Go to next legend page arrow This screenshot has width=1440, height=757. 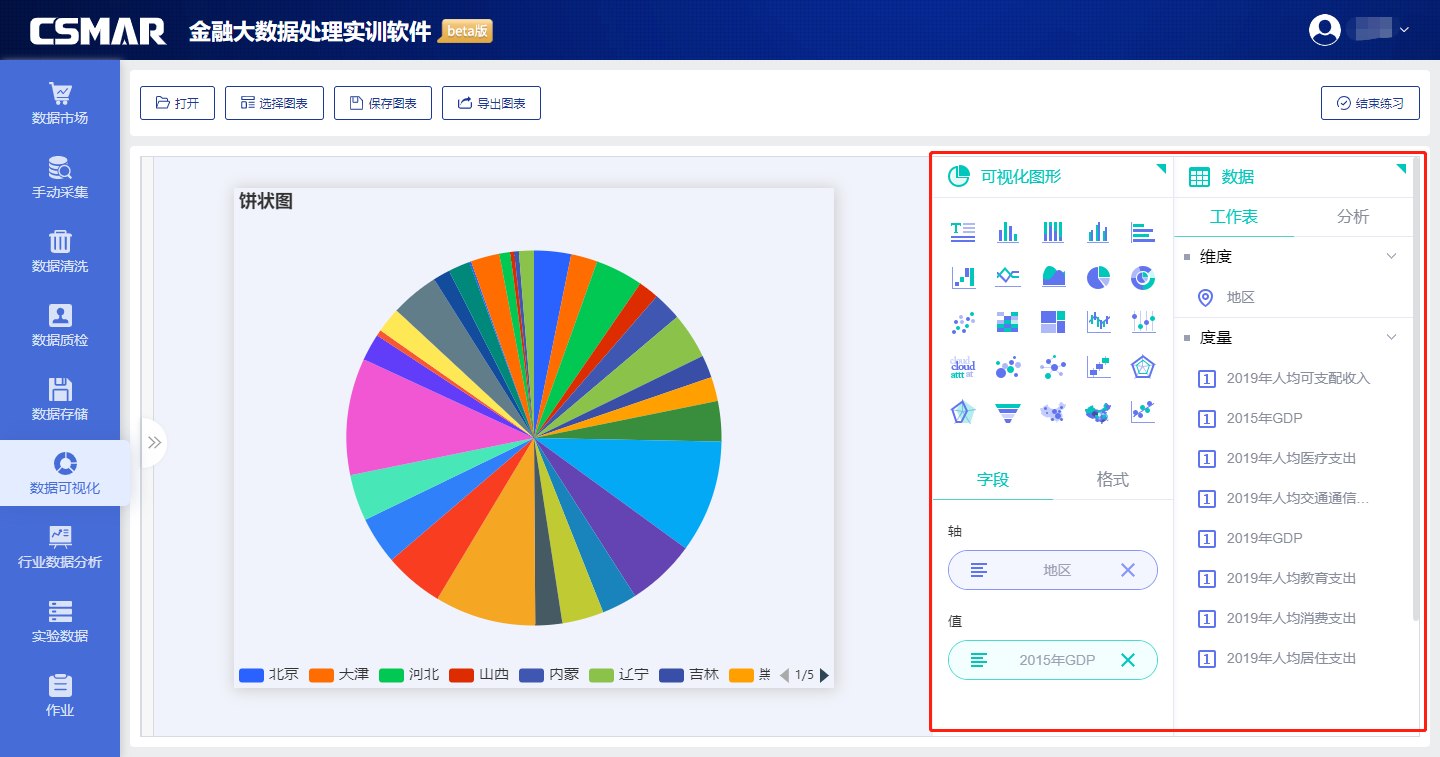pyautogui.click(x=824, y=675)
